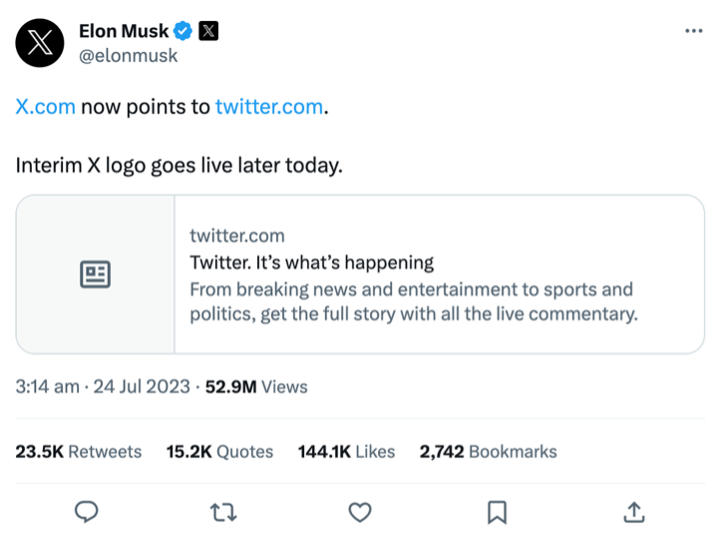Open the twitter.com link in tweet text

269,107
